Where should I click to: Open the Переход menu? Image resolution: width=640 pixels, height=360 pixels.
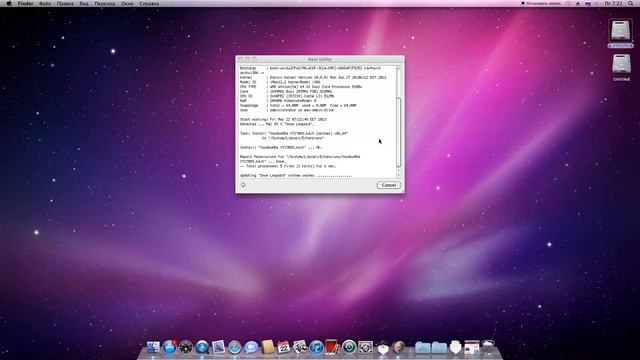pyautogui.click(x=104, y=3)
